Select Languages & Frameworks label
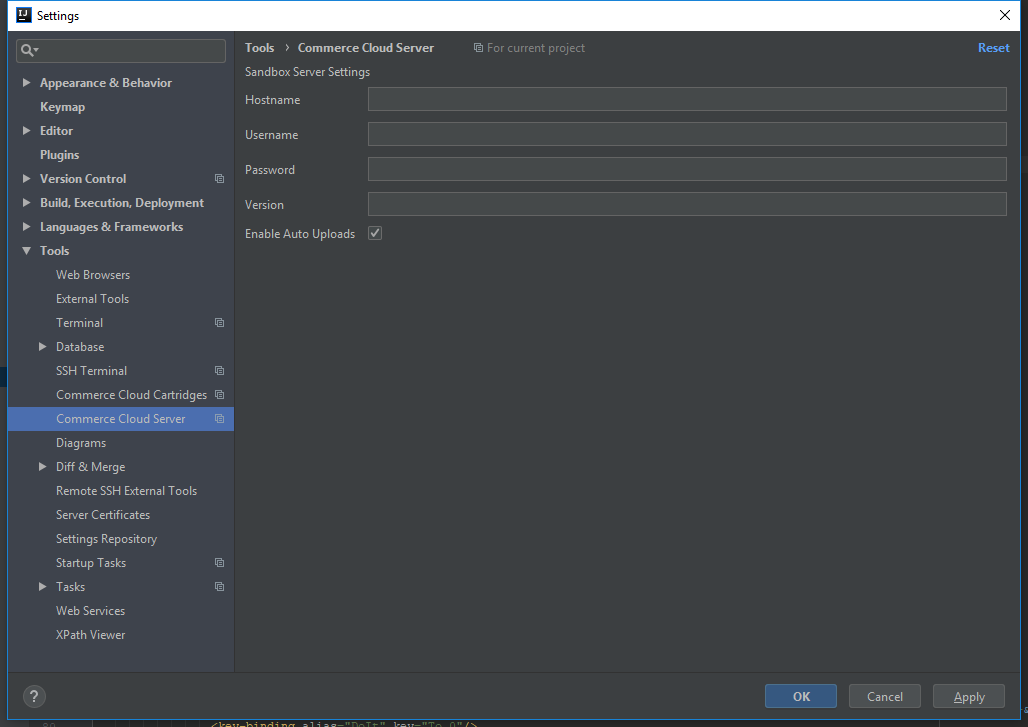 111,227
